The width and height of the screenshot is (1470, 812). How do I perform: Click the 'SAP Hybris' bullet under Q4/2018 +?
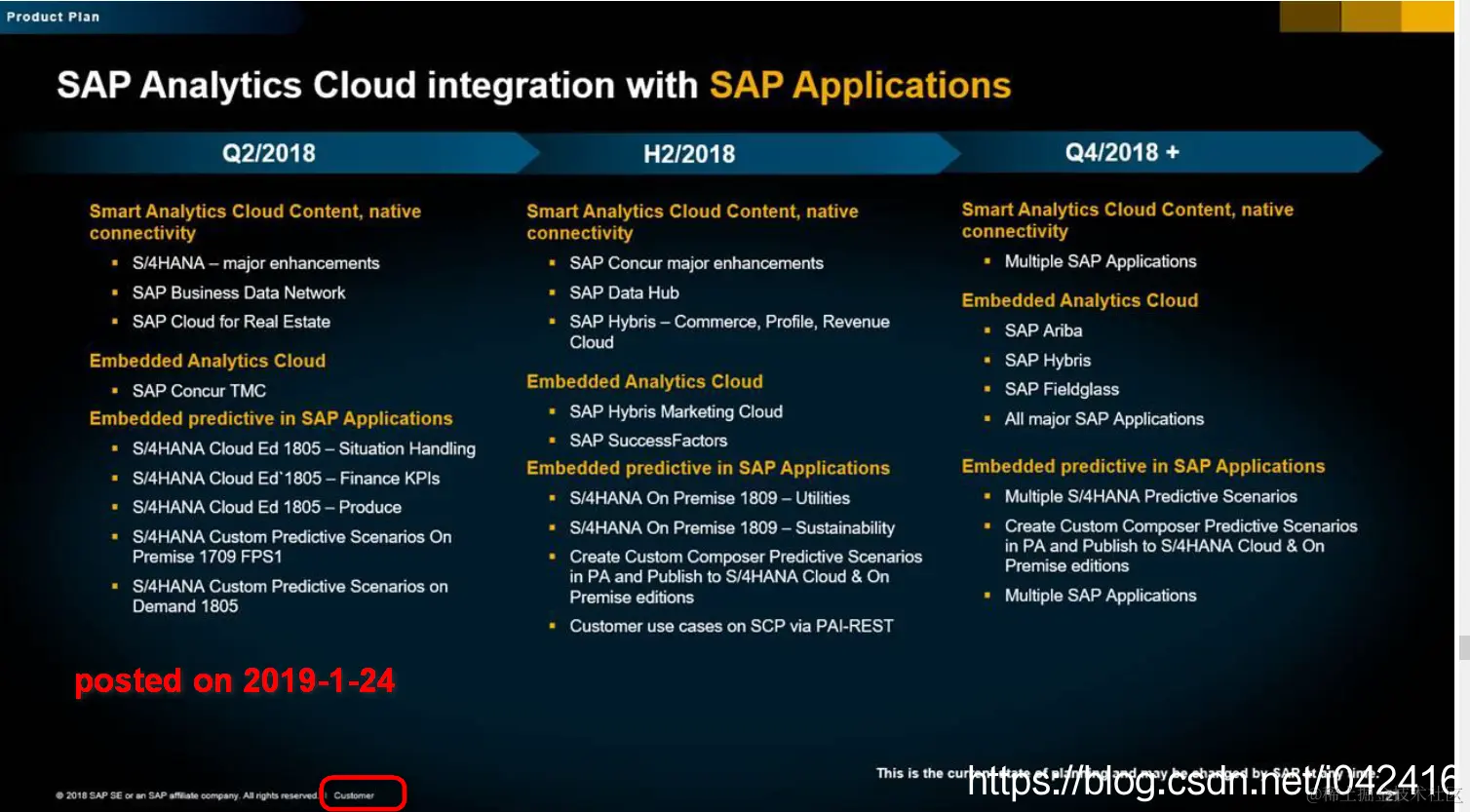[x=1048, y=361]
